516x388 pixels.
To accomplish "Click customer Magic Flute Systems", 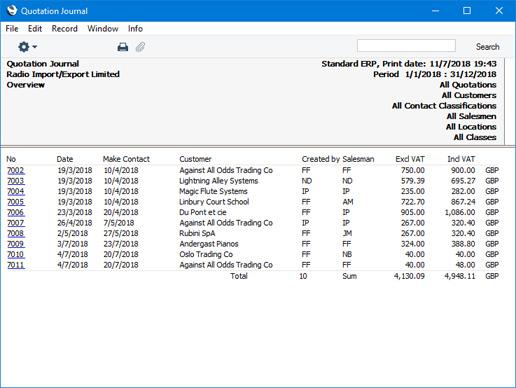I will click(x=213, y=191).
